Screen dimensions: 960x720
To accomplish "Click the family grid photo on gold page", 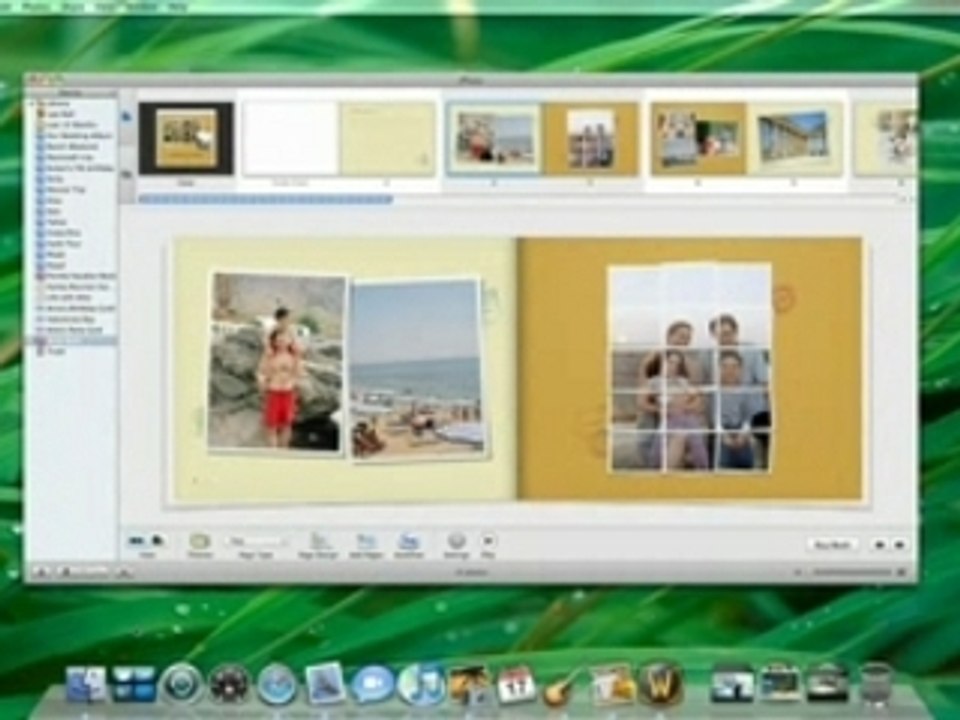I will [690, 367].
